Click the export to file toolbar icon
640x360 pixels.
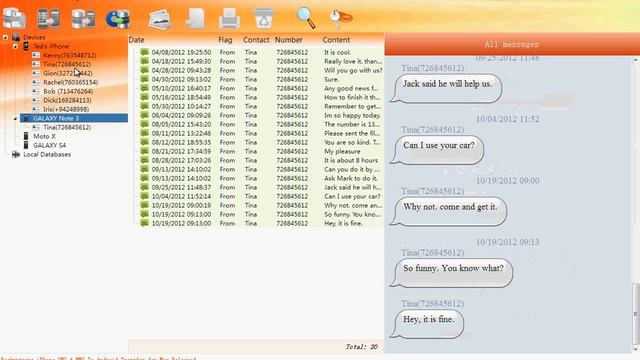pyautogui.click(x=195, y=19)
